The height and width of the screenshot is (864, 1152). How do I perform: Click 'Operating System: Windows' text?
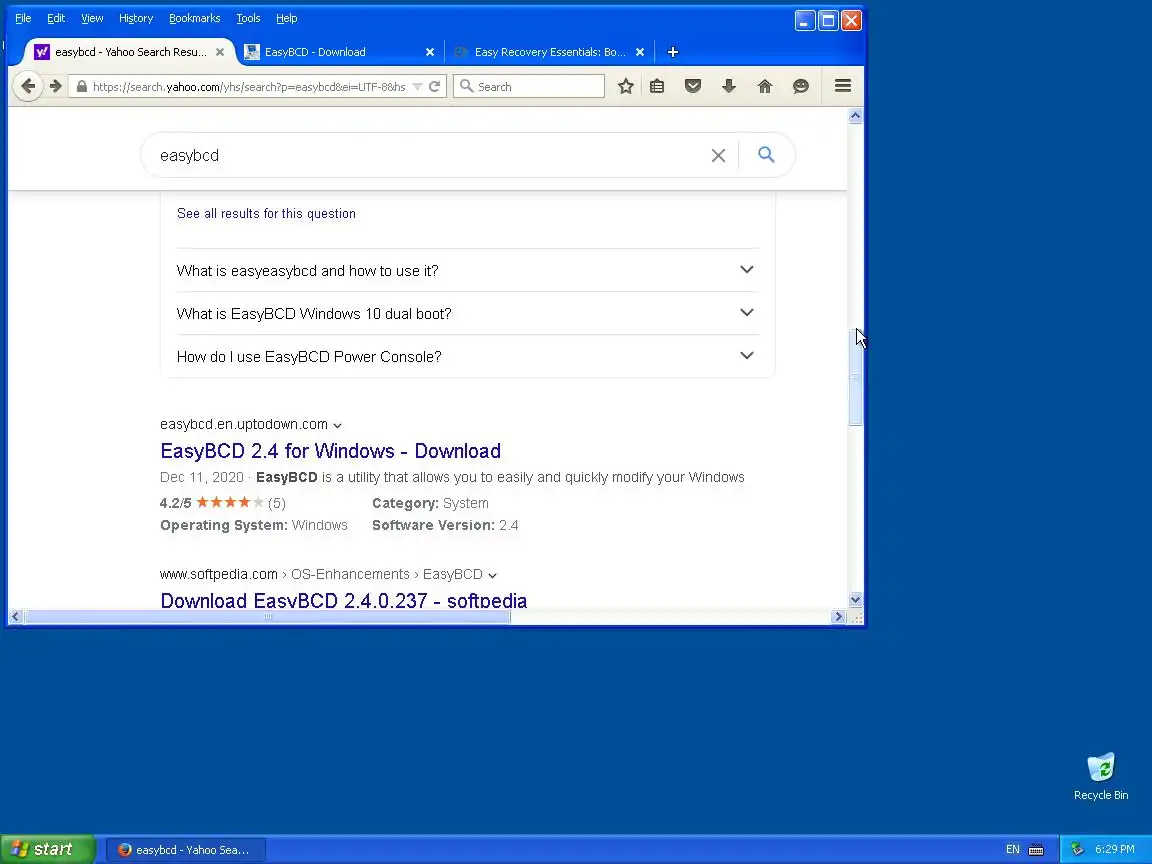[254, 525]
